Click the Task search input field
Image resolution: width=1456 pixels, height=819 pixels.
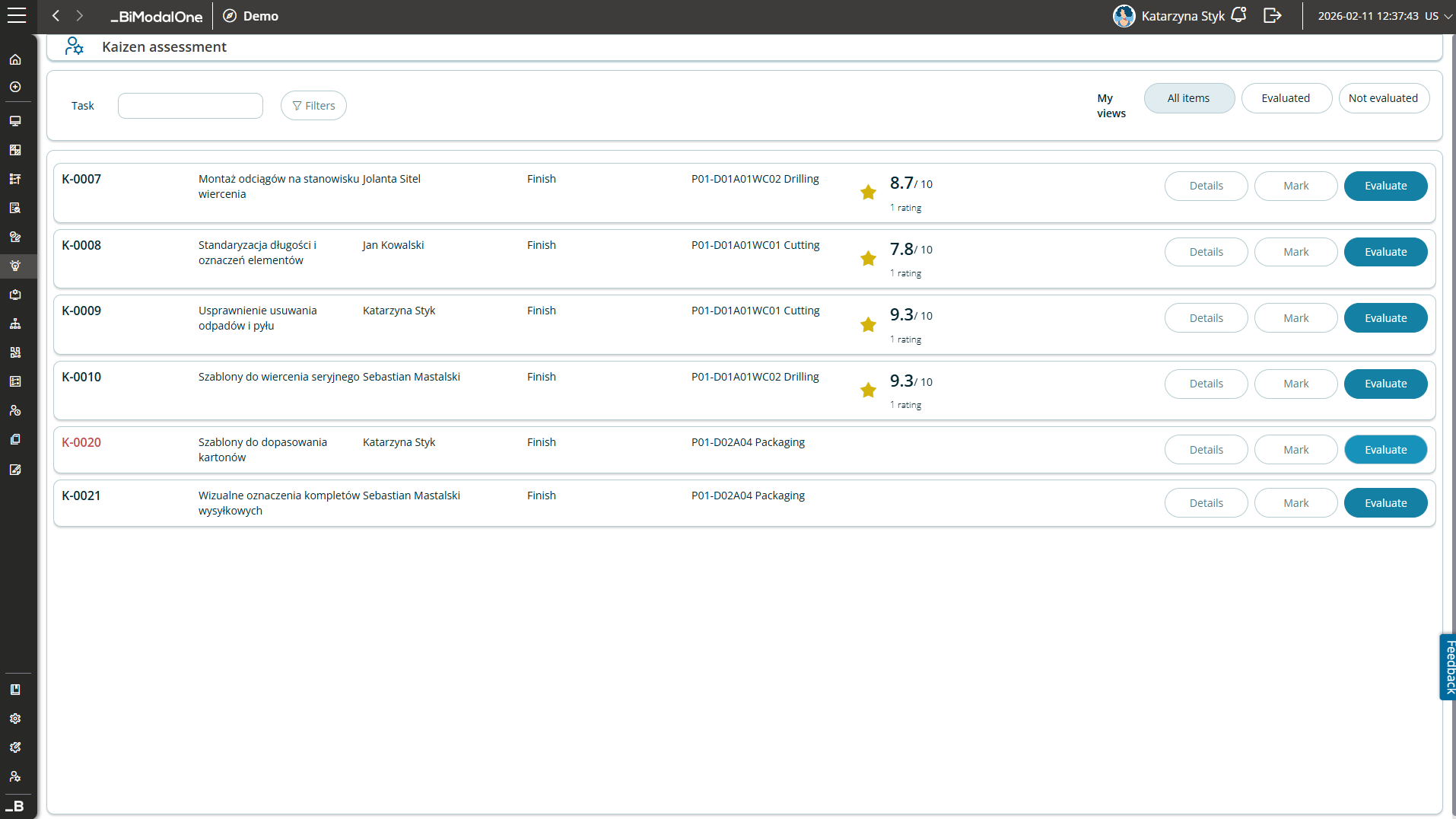(x=190, y=106)
